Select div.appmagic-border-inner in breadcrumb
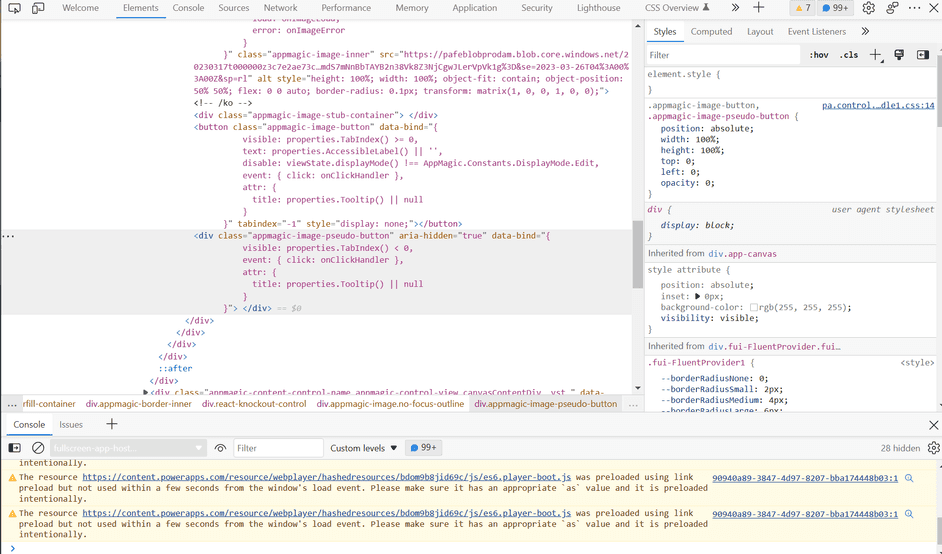Viewport: 942px width, 554px height. (138, 404)
